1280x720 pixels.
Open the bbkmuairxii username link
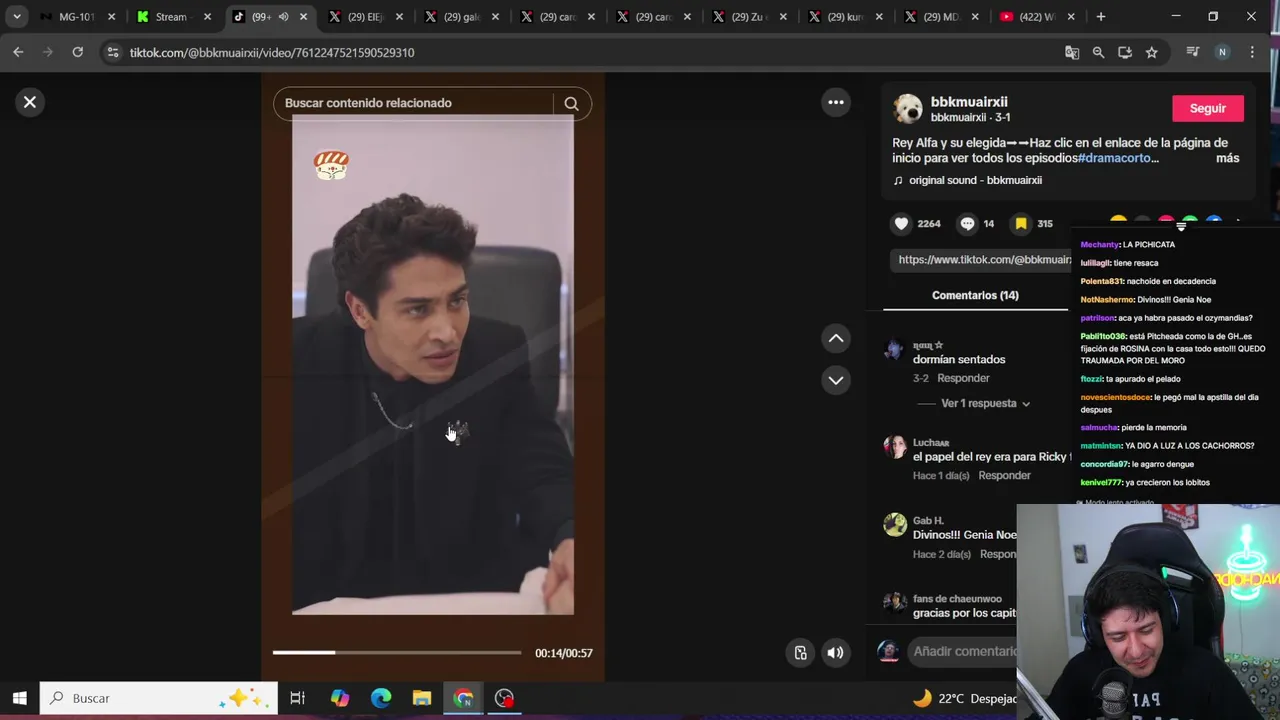tap(969, 102)
